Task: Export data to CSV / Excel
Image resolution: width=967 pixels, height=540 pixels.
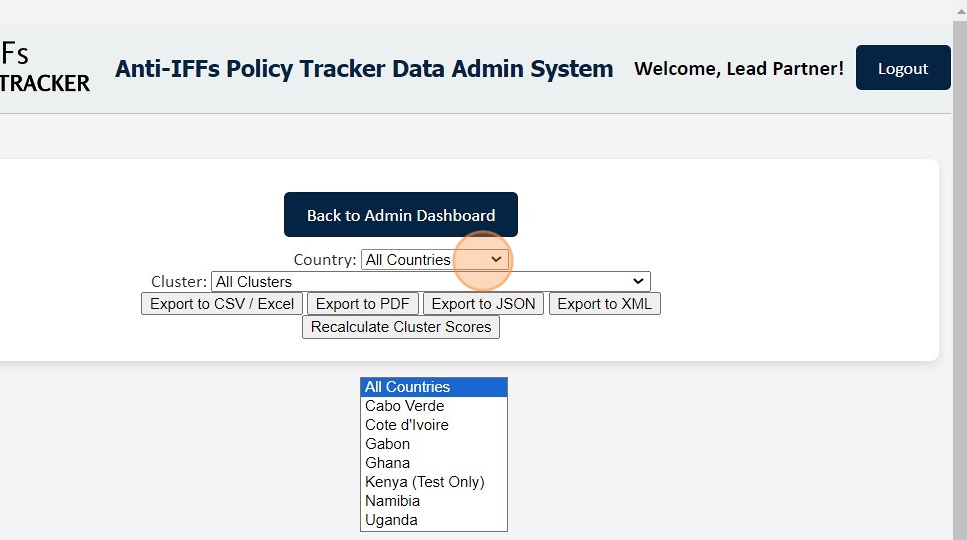Action: pyautogui.click(x=222, y=304)
